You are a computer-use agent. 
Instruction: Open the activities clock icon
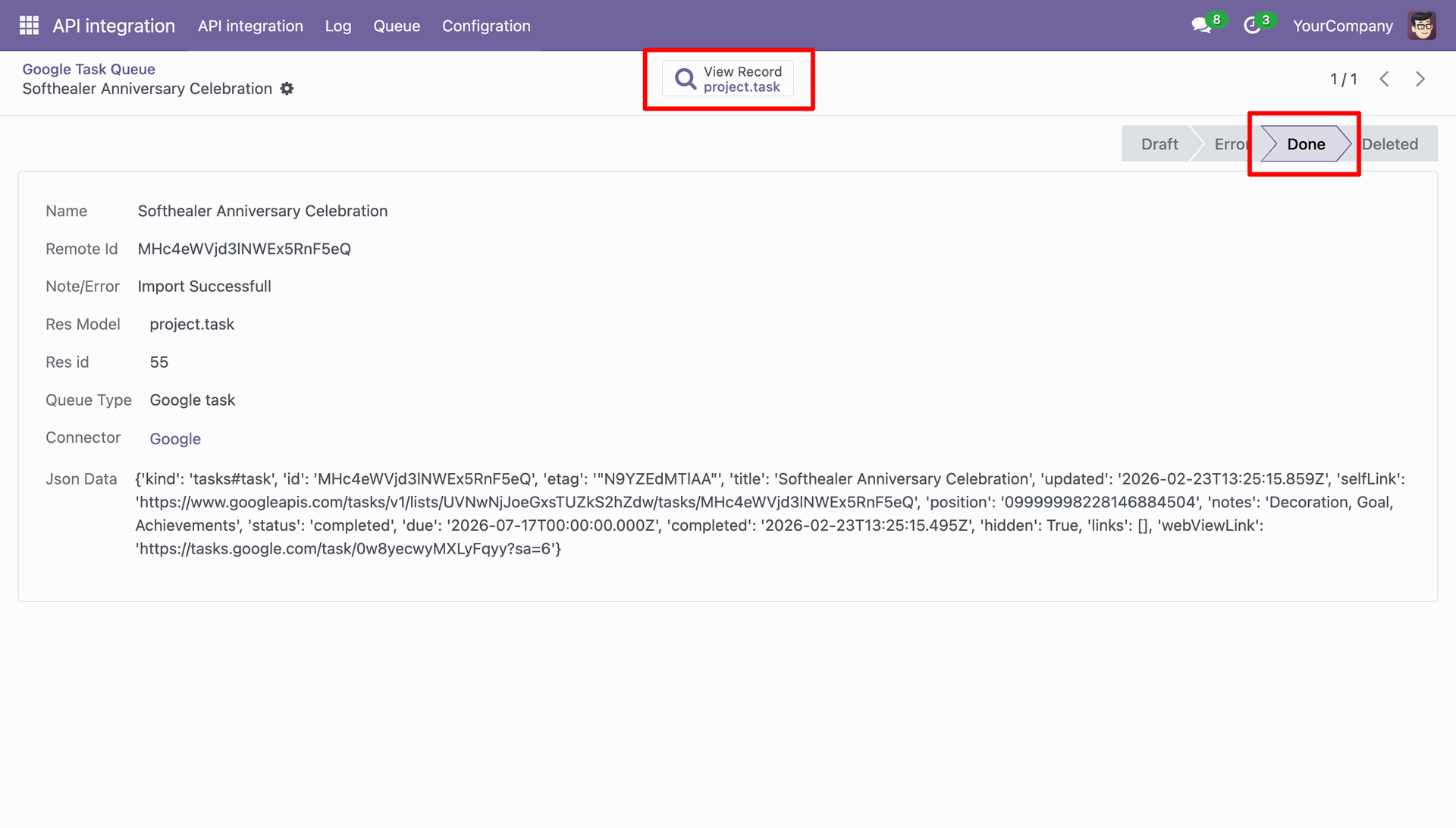[1252, 26]
